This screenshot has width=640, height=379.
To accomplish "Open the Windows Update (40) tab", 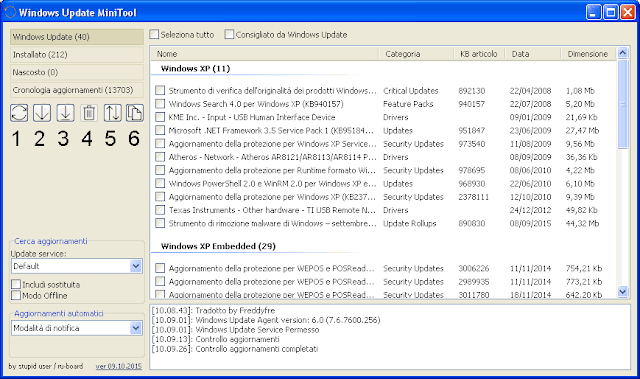I will 77,37.
